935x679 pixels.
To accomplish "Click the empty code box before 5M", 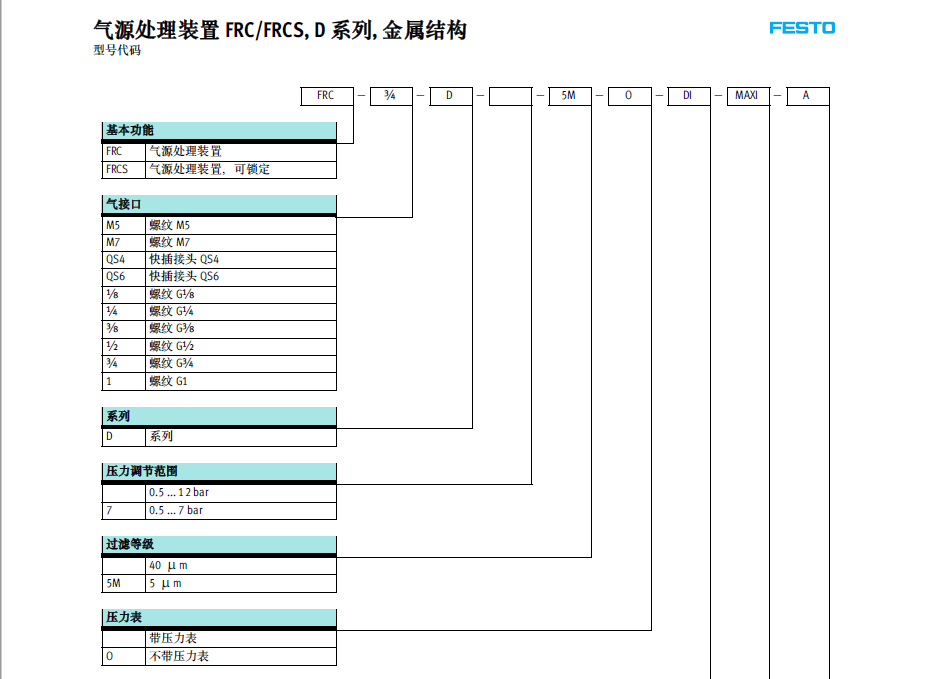I will click(510, 96).
